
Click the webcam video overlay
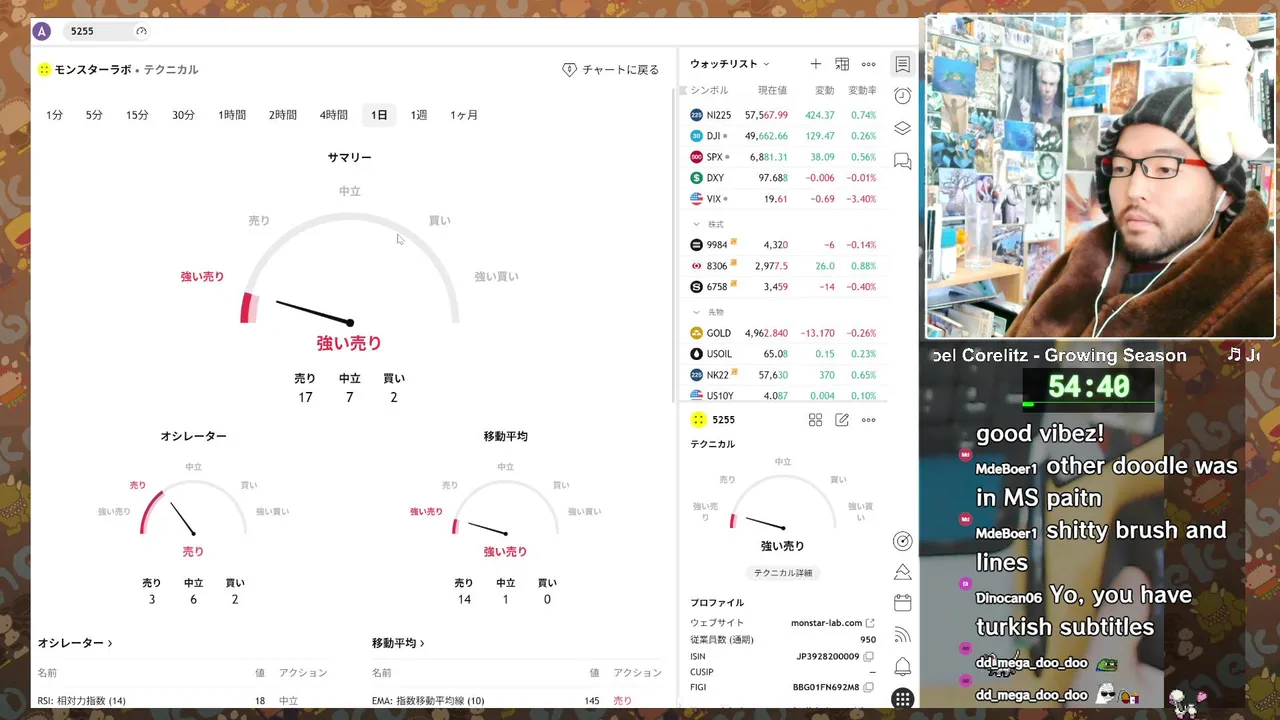1100,177
